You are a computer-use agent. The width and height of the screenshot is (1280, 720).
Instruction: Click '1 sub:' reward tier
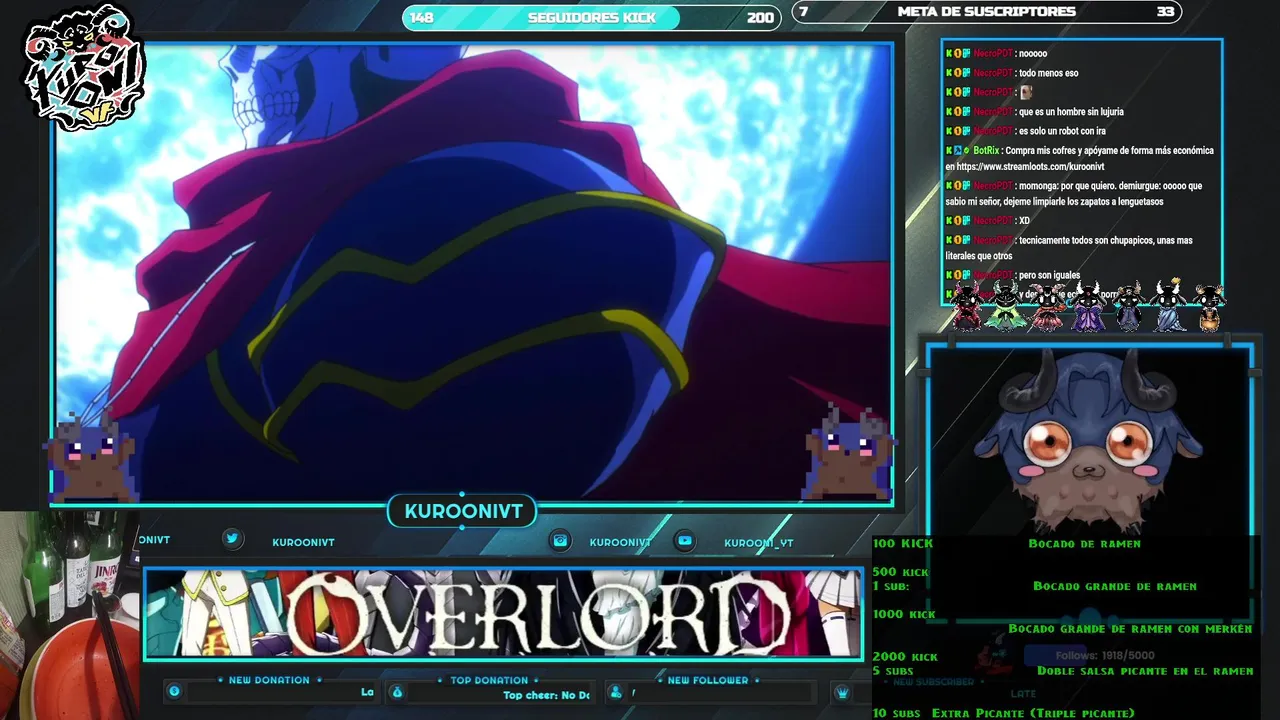[890, 586]
